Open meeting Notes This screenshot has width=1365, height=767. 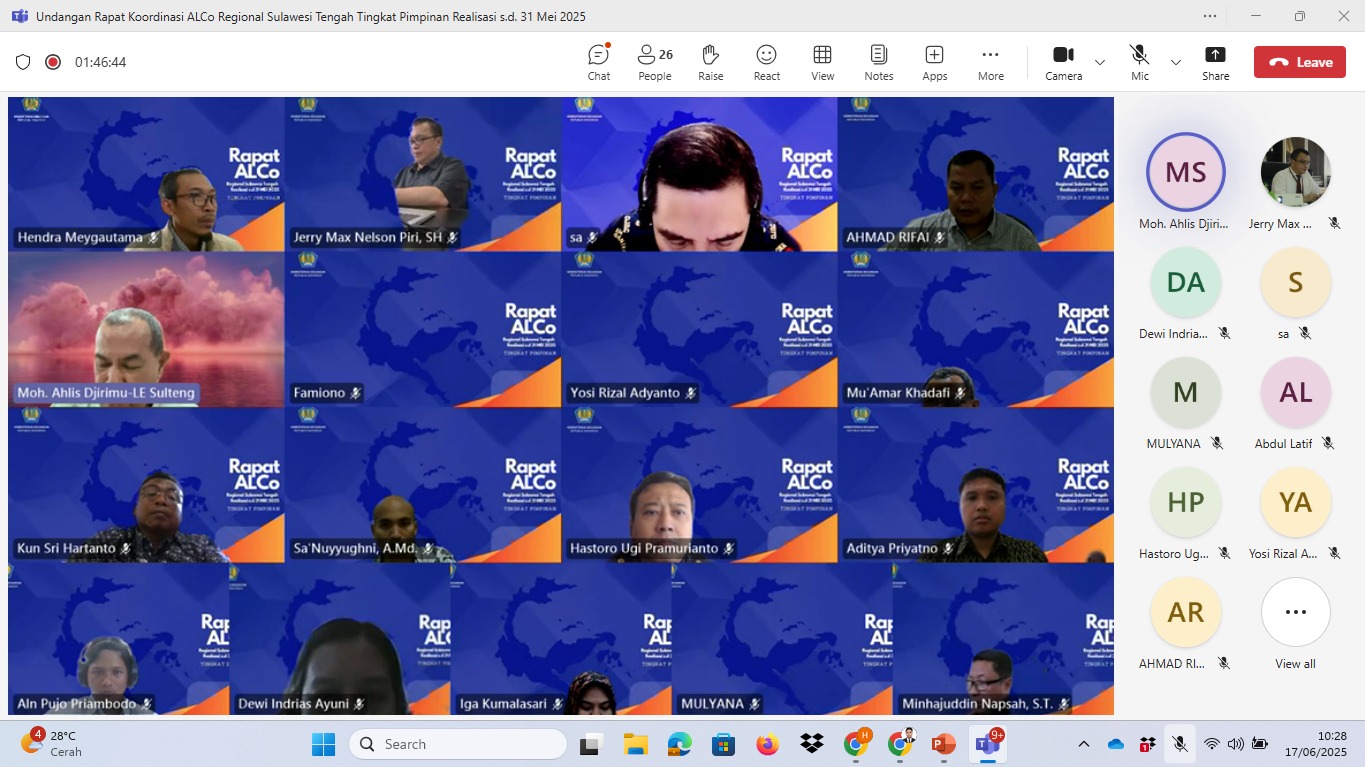[x=878, y=62]
